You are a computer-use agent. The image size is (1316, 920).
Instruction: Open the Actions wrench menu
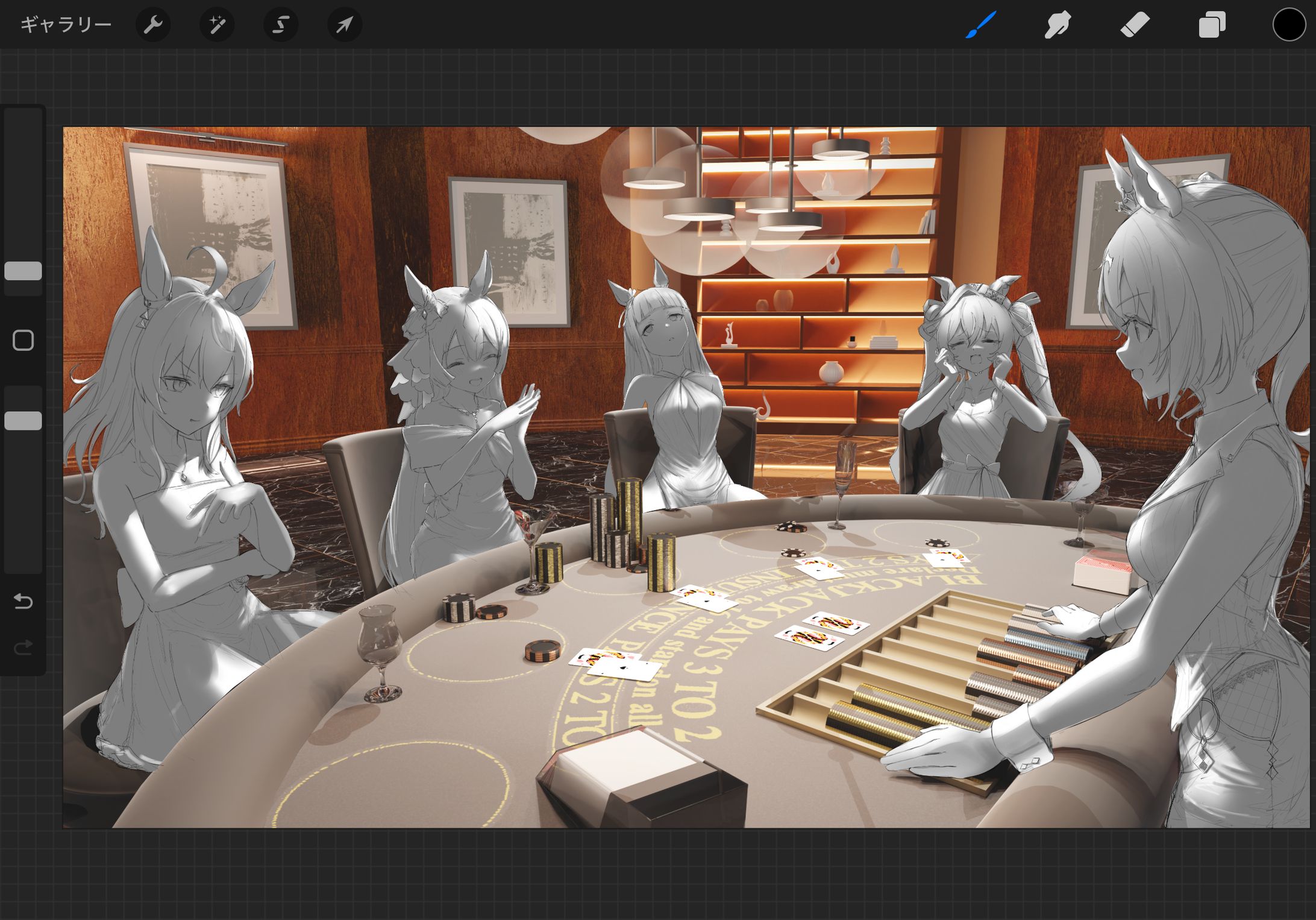[x=153, y=25]
